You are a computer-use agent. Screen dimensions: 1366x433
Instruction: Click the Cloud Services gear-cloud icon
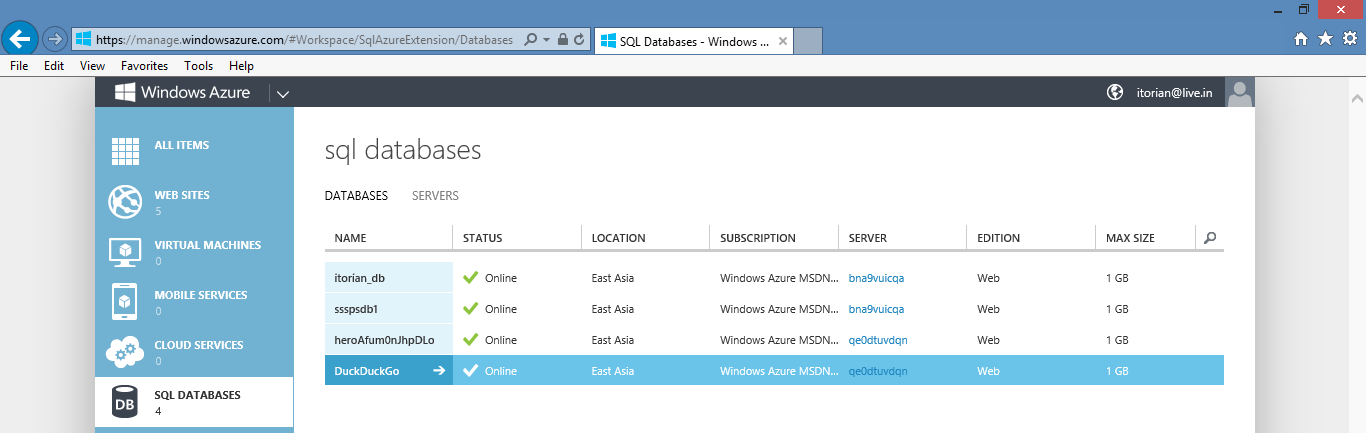coord(124,351)
